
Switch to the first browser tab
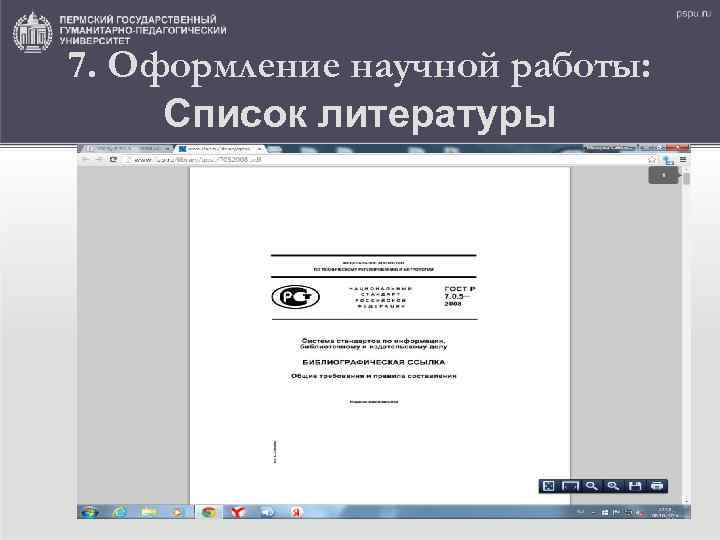click(x=126, y=148)
